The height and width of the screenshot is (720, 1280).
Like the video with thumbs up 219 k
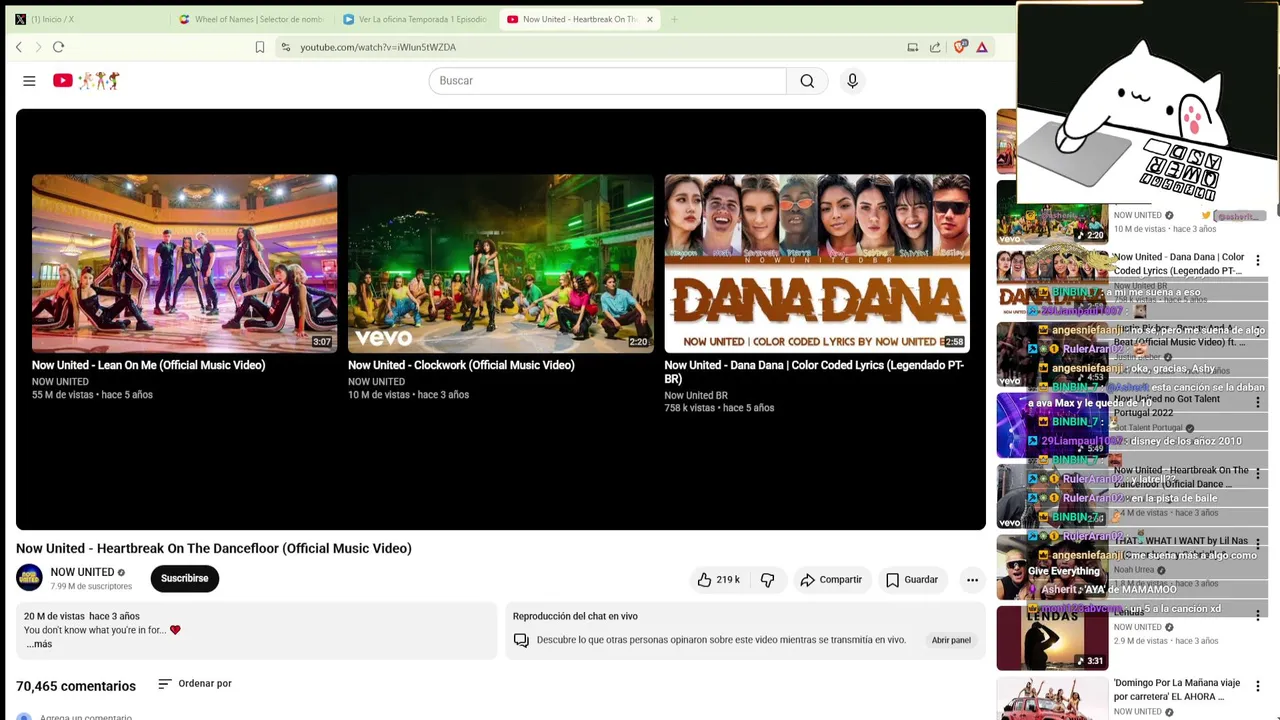coord(718,580)
